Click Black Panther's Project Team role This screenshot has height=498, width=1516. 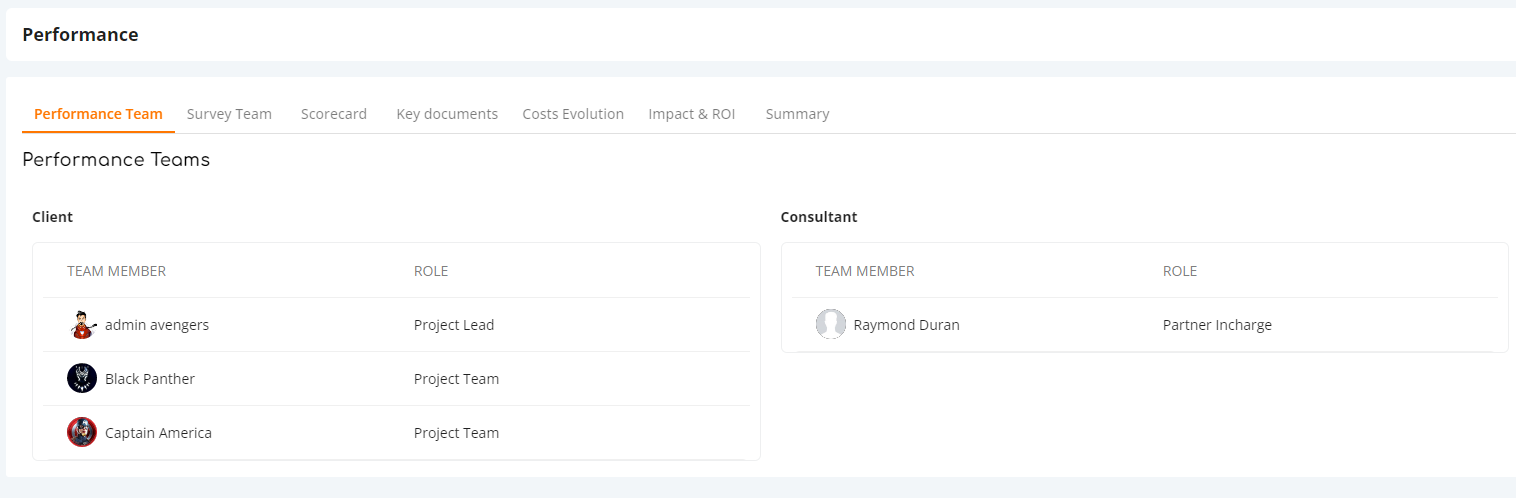[x=456, y=379]
